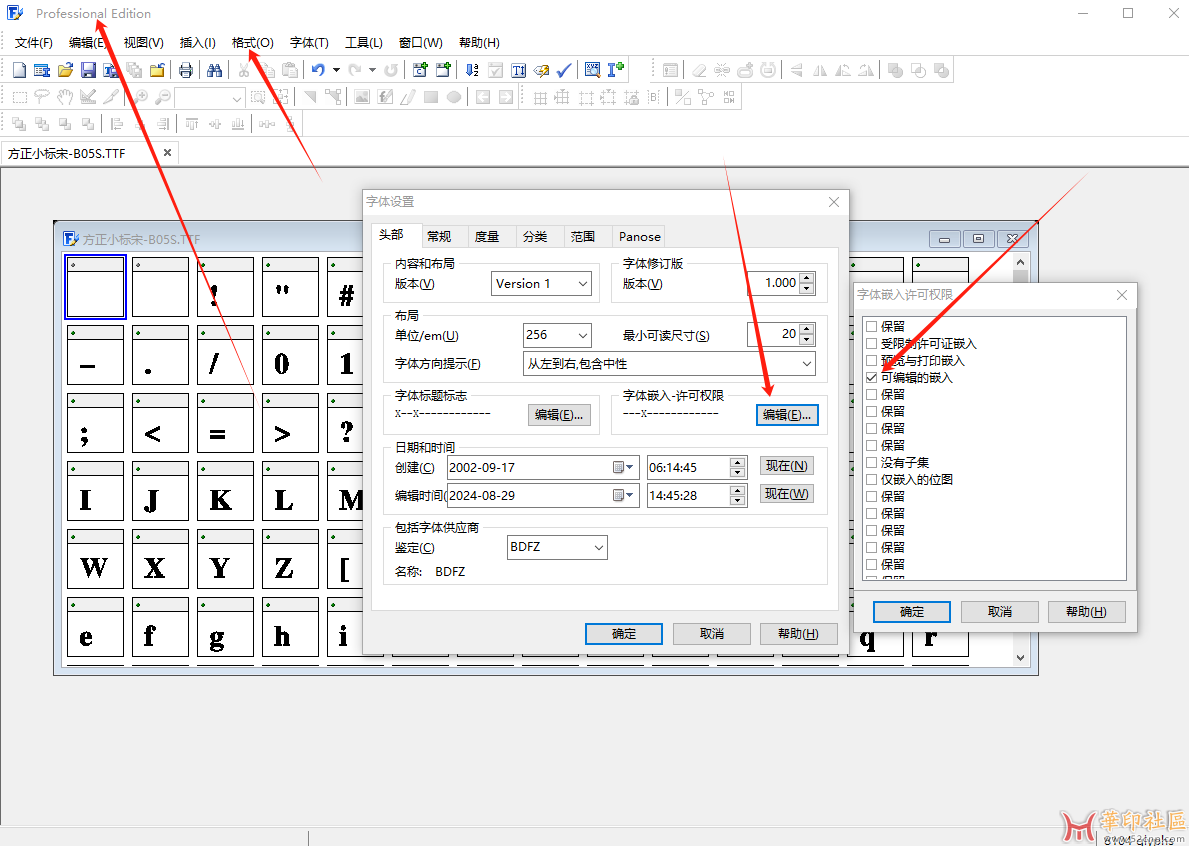This screenshot has height=846, width=1189.
Task: Click 编辑(E)... under 字体标题标志
Action: coord(559,415)
